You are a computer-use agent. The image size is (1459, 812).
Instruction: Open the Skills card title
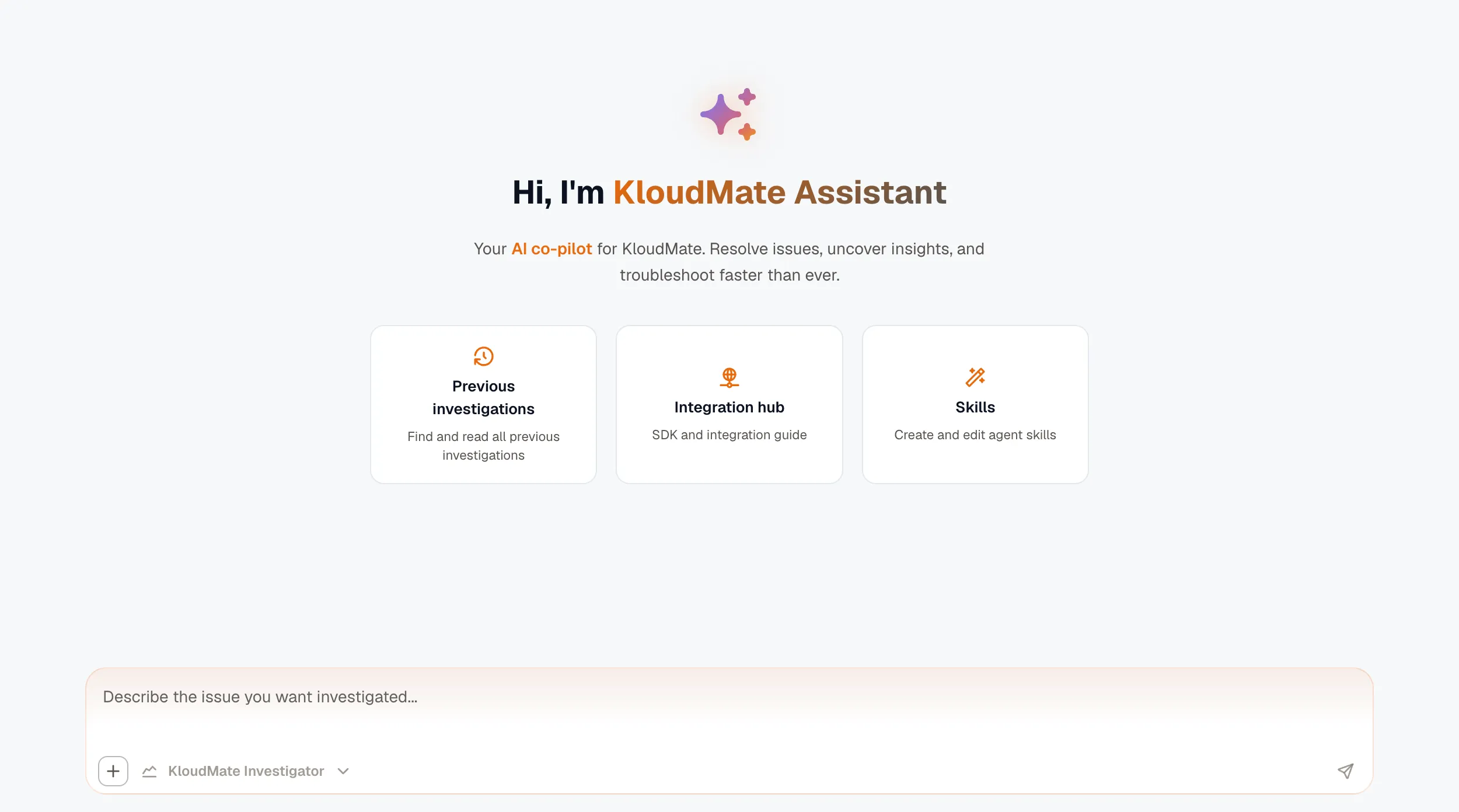point(975,407)
